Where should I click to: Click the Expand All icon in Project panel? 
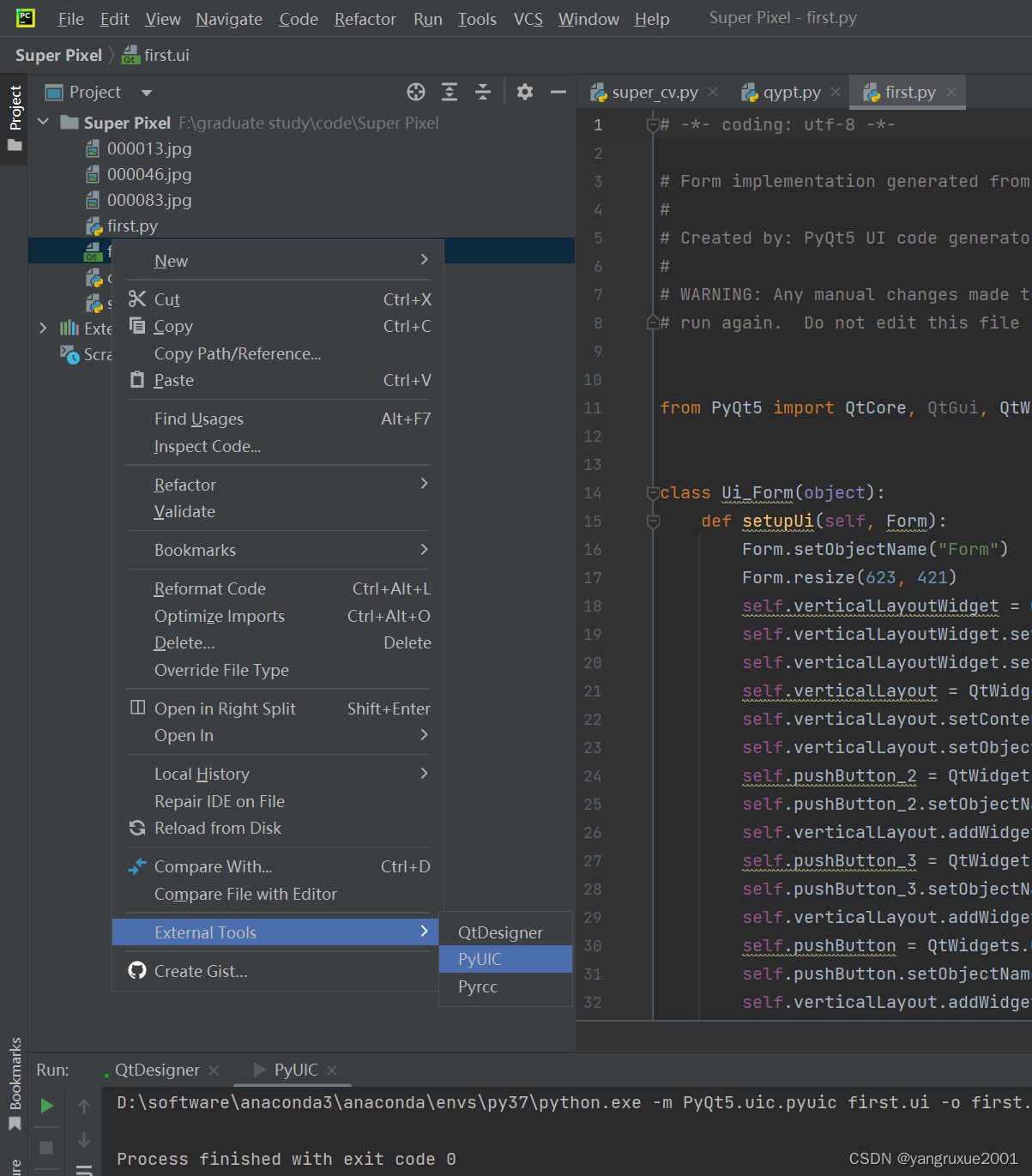[x=450, y=92]
